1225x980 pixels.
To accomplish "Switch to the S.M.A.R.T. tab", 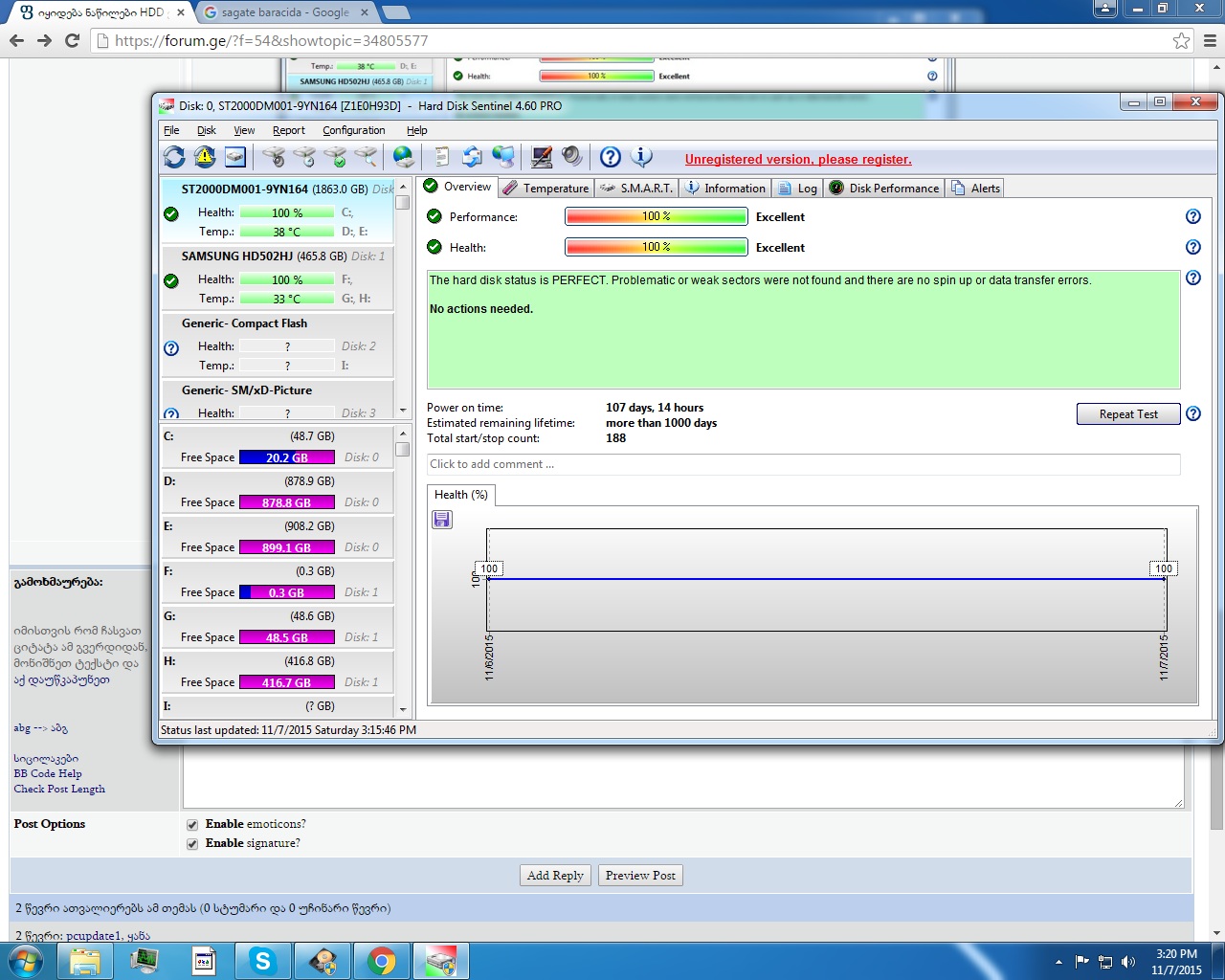I will click(x=636, y=189).
